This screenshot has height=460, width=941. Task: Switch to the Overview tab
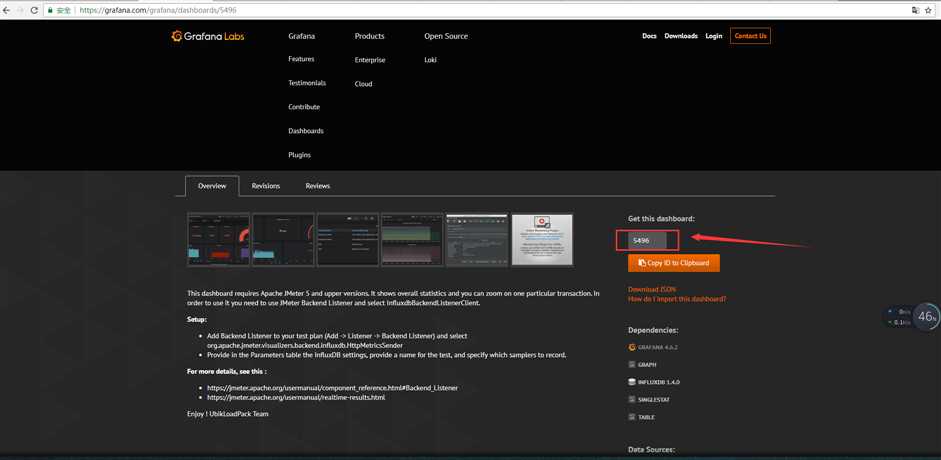click(212, 186)
